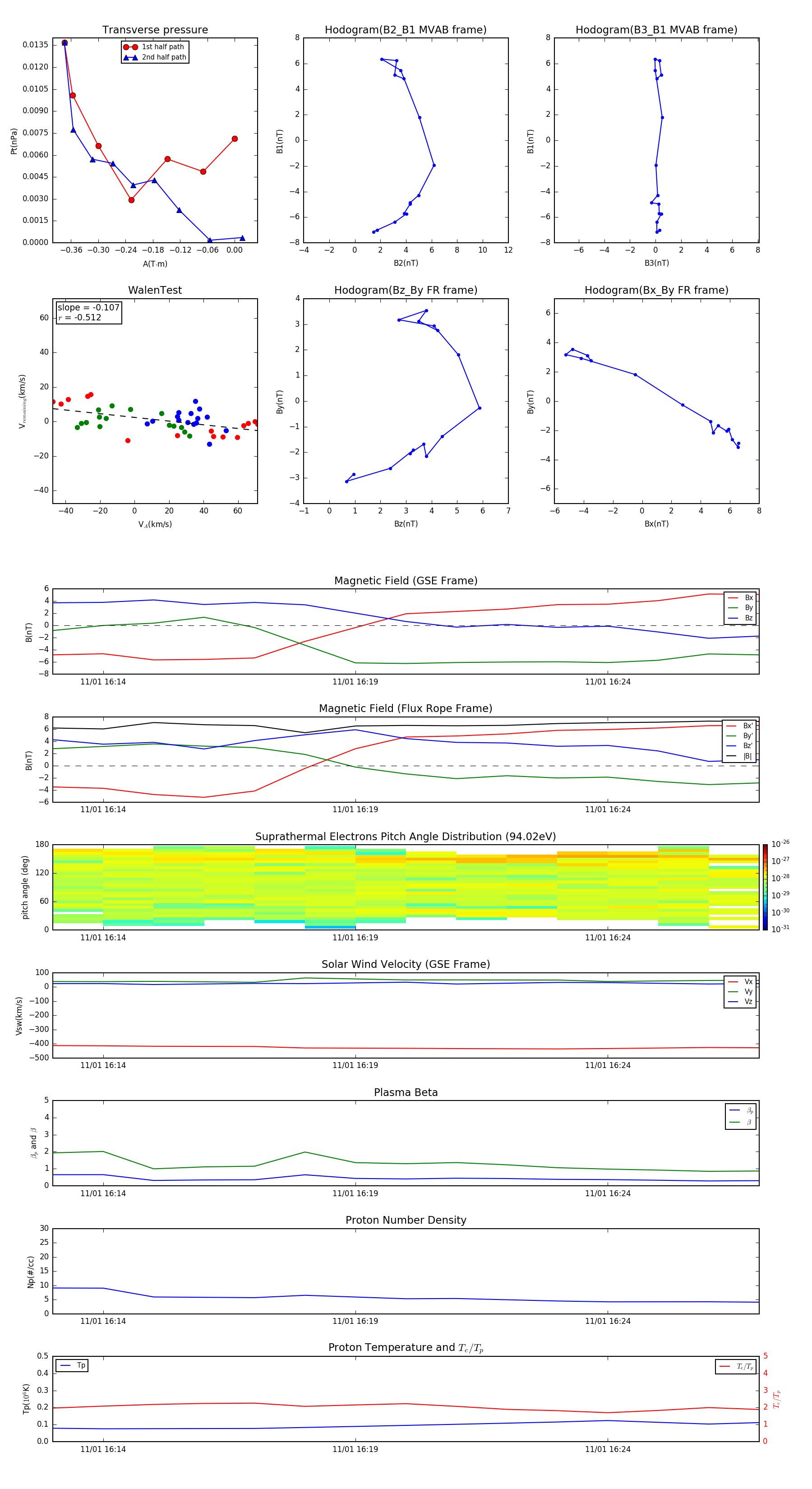Click the 'Hodogram(B3_B1 MVAB frame)' title
The image size is (812, 1489).
(x=656, y=30)
